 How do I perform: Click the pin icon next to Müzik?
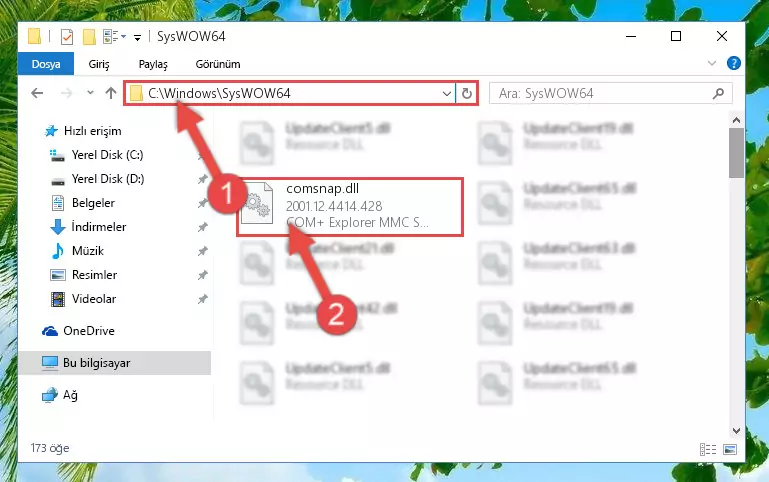point(202,252)
